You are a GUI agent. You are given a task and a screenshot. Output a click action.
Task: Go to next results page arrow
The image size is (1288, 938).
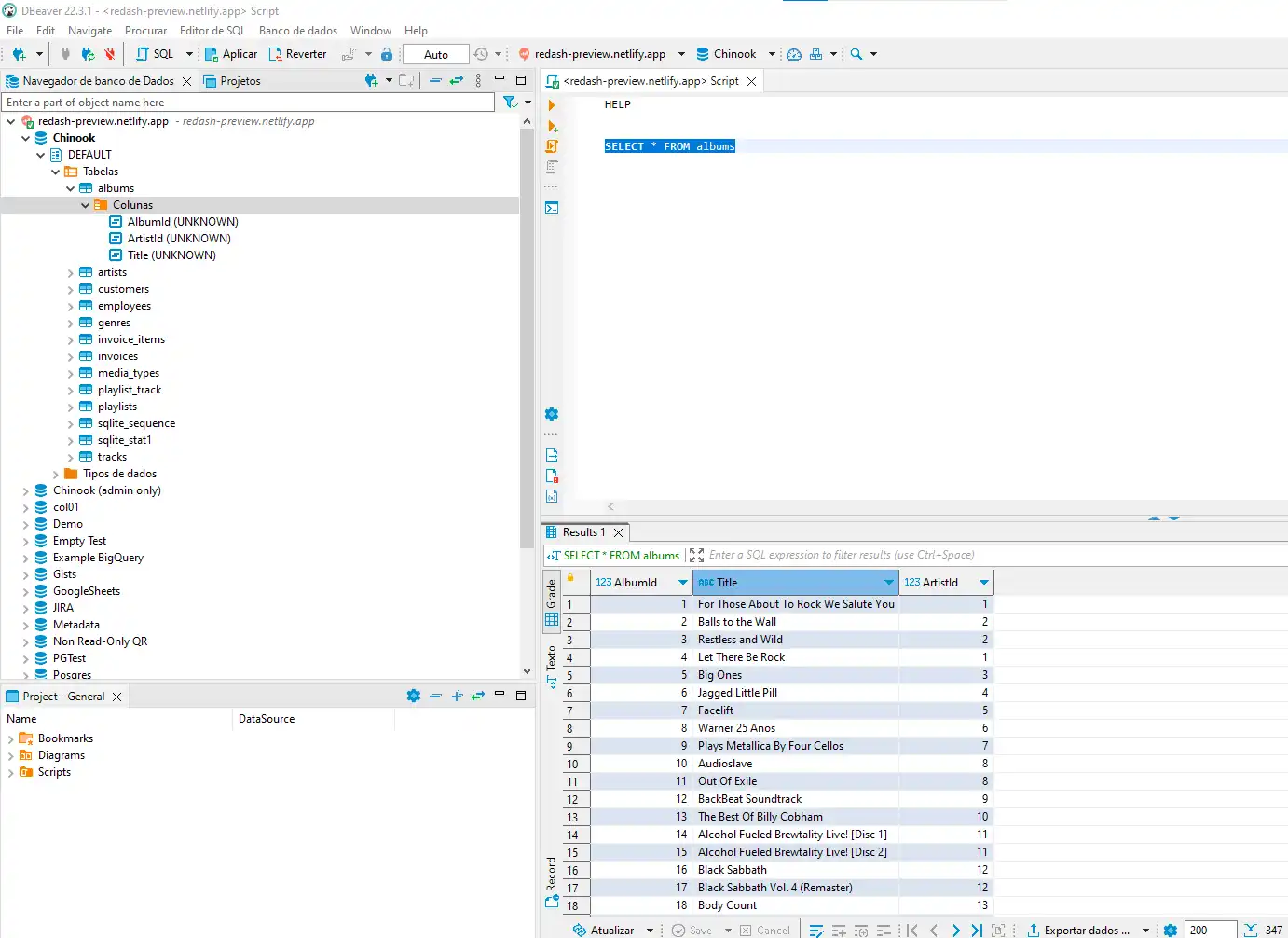(955, 931)
